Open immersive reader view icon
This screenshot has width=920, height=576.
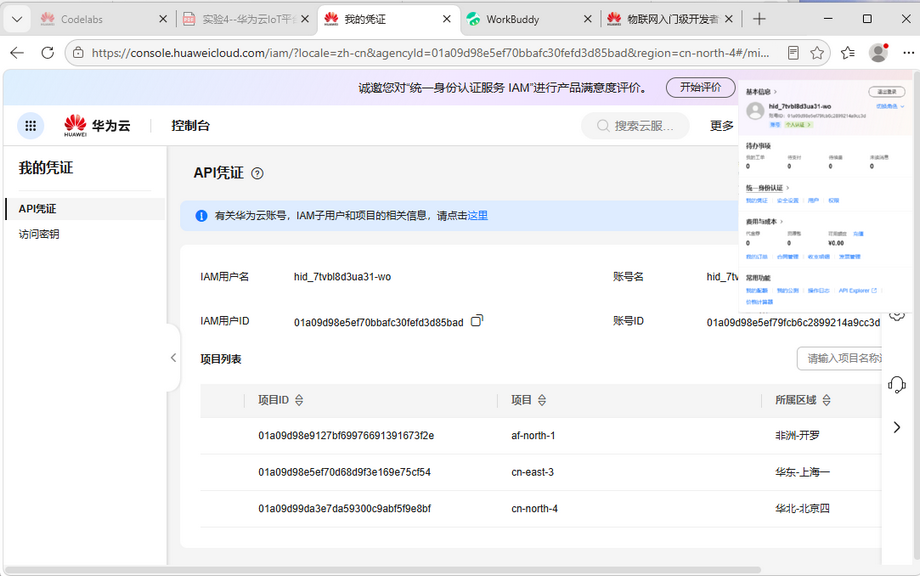click(x=793, y=53)
